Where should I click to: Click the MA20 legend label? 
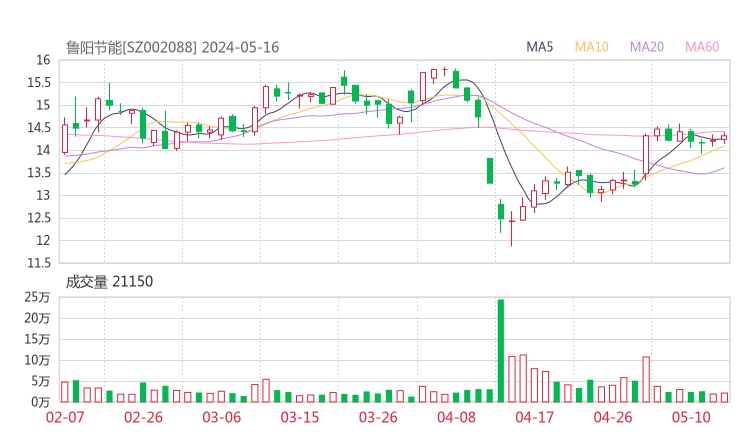tap(647, 47)
